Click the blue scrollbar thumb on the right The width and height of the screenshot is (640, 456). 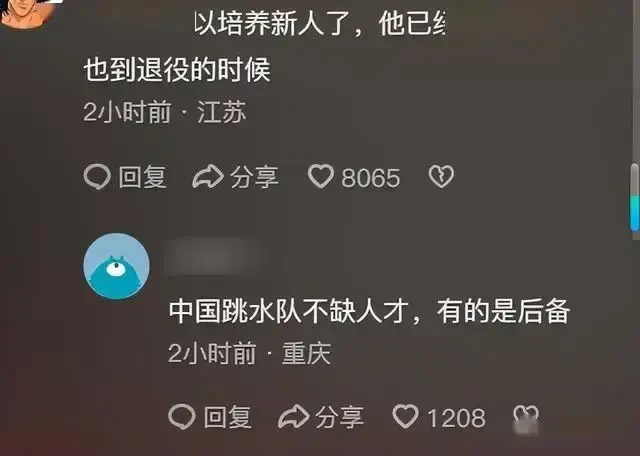(x=635, y=198)
